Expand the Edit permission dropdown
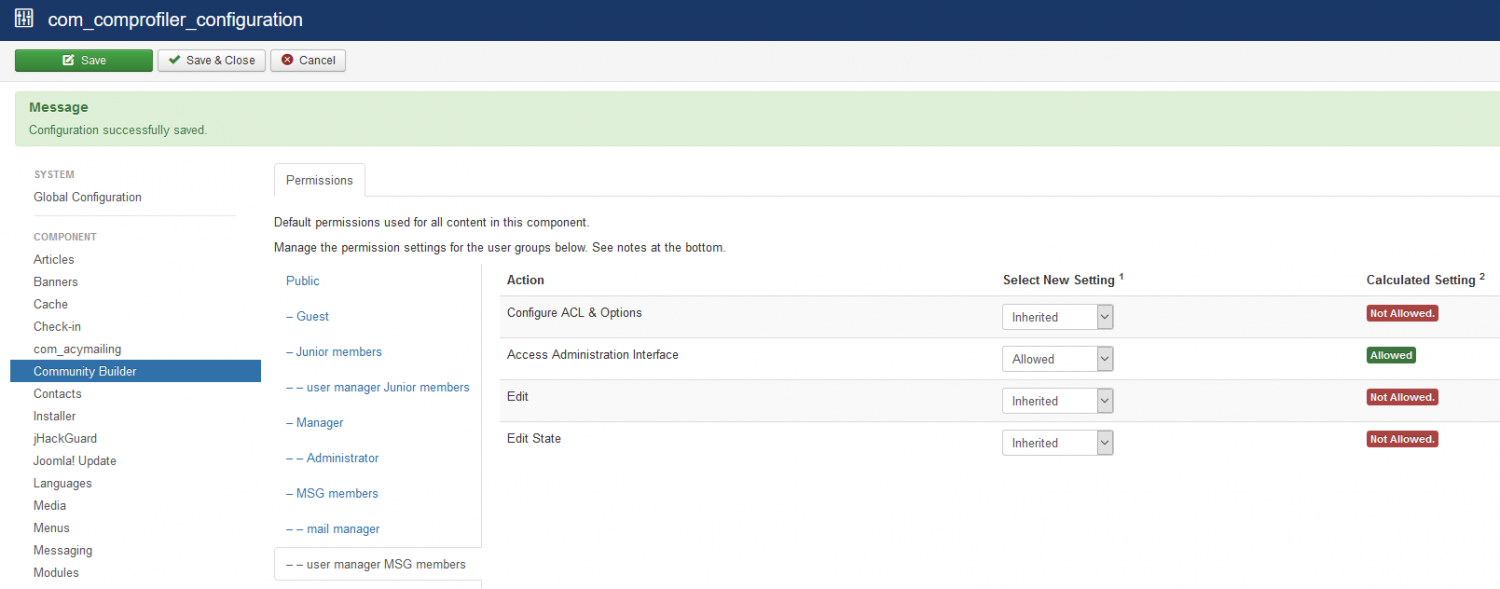Screen dimensions: 1500x589 click(x=1058, y=401)
